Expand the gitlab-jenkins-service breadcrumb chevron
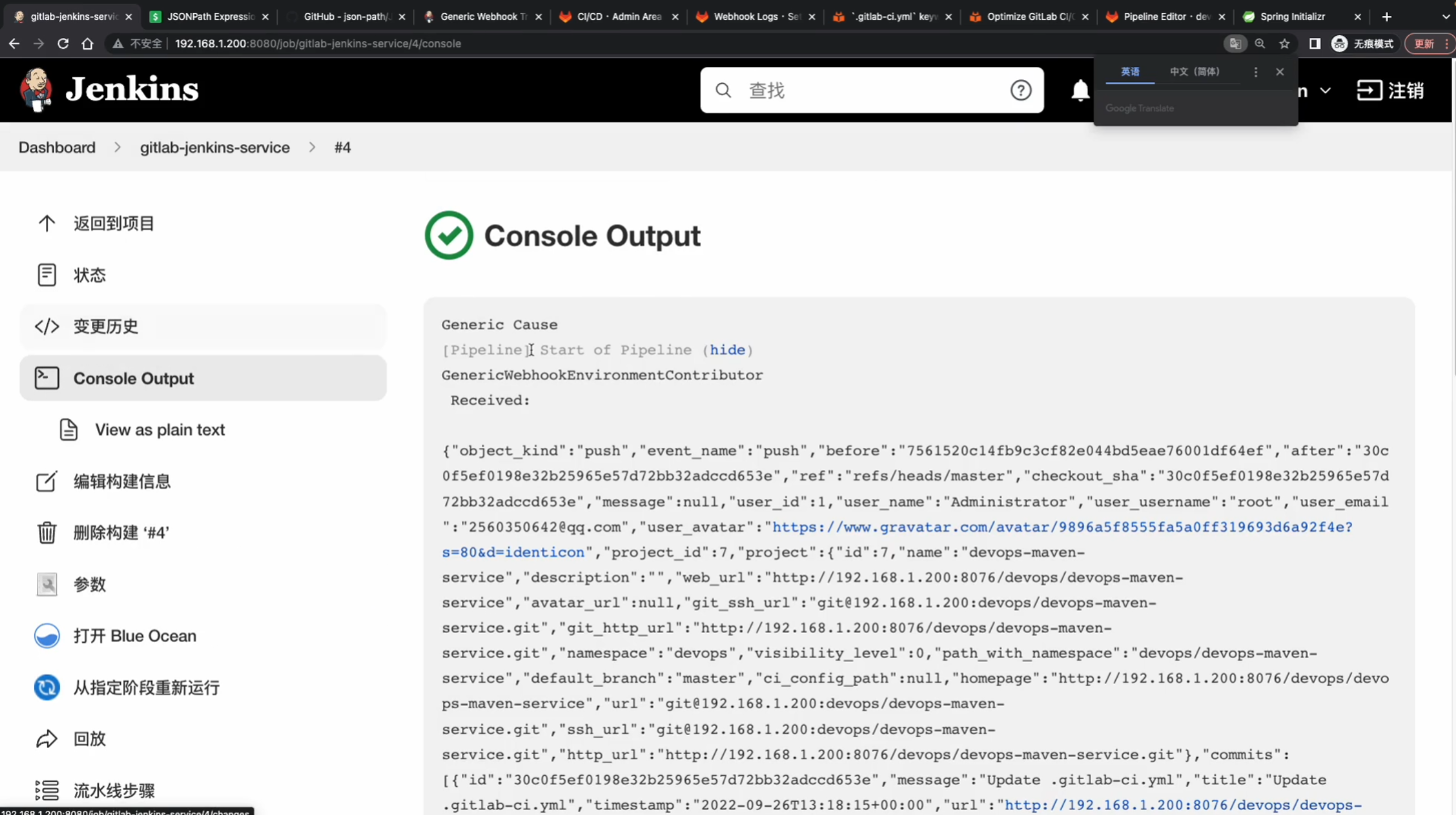The height and width of the screenshot is (815, 1456). tap(312, 147)
